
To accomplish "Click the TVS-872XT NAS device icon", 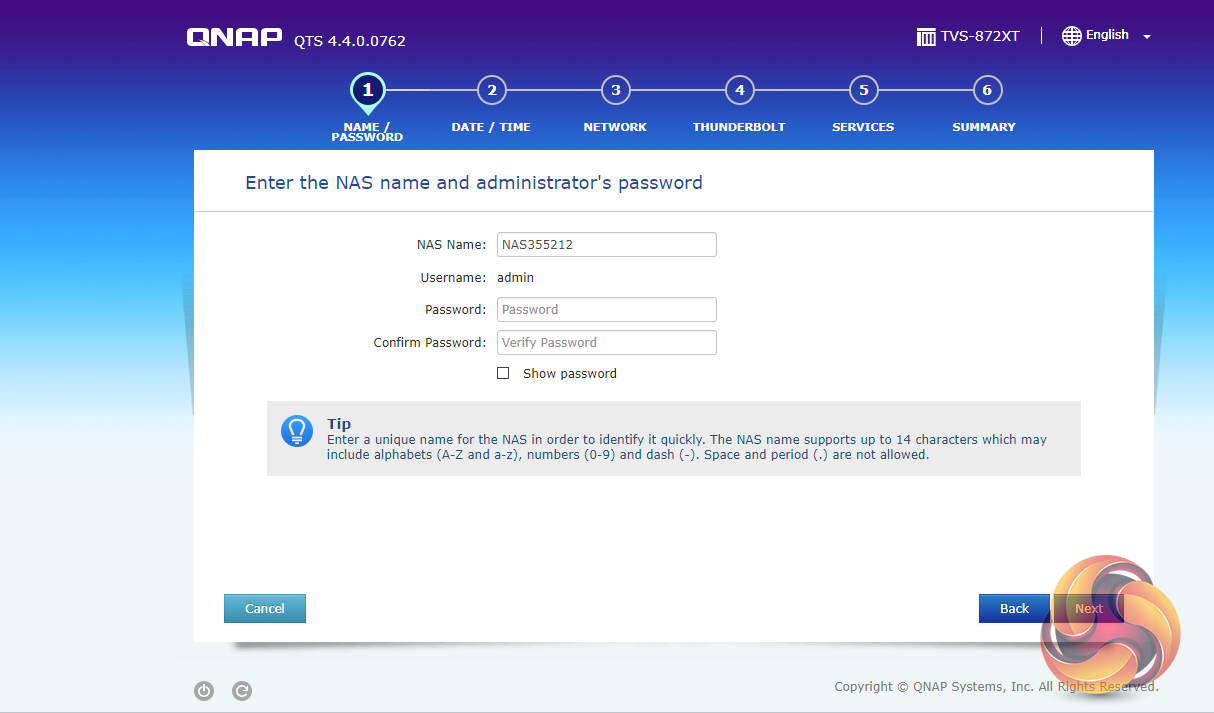I will (x=927, y=37).
